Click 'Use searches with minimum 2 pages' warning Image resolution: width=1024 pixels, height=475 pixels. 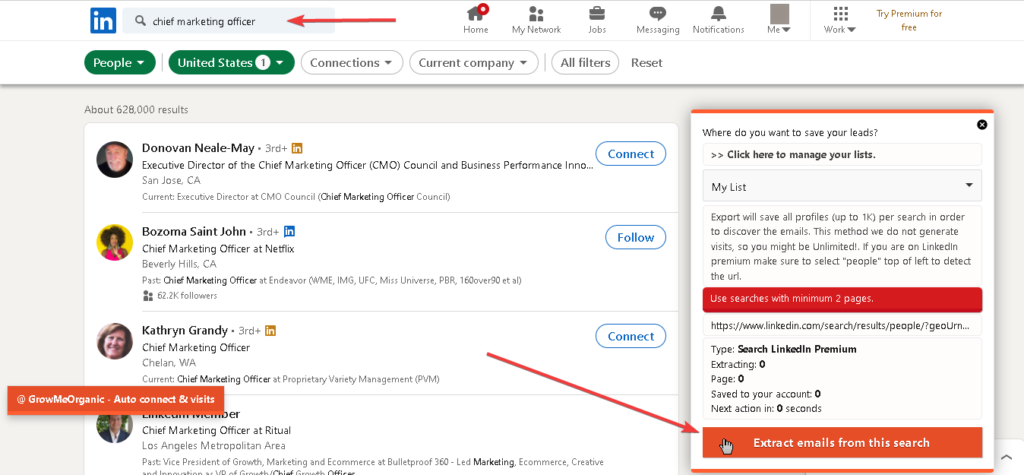point(842,299)
